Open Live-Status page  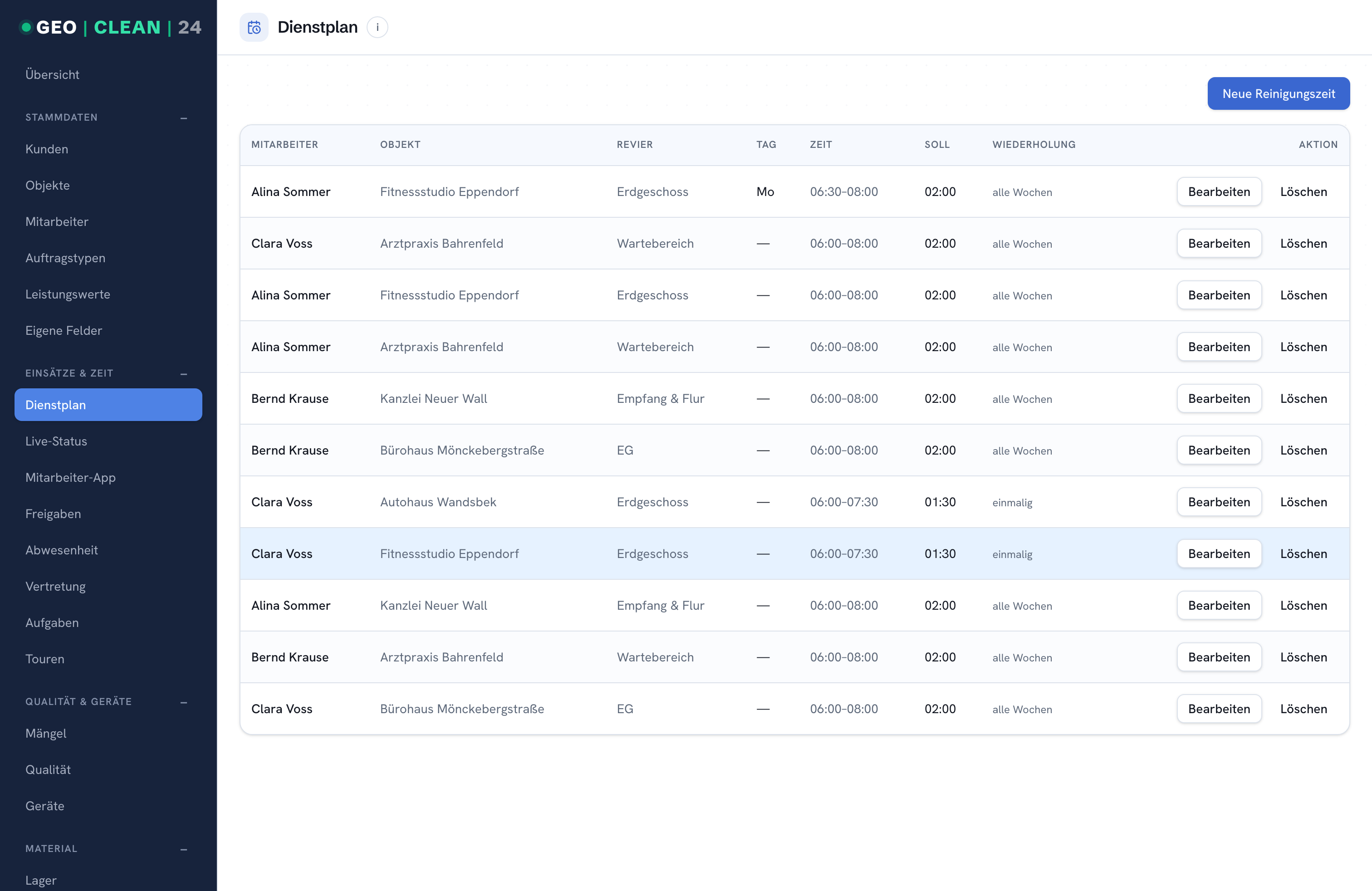(x=108, y=441)
